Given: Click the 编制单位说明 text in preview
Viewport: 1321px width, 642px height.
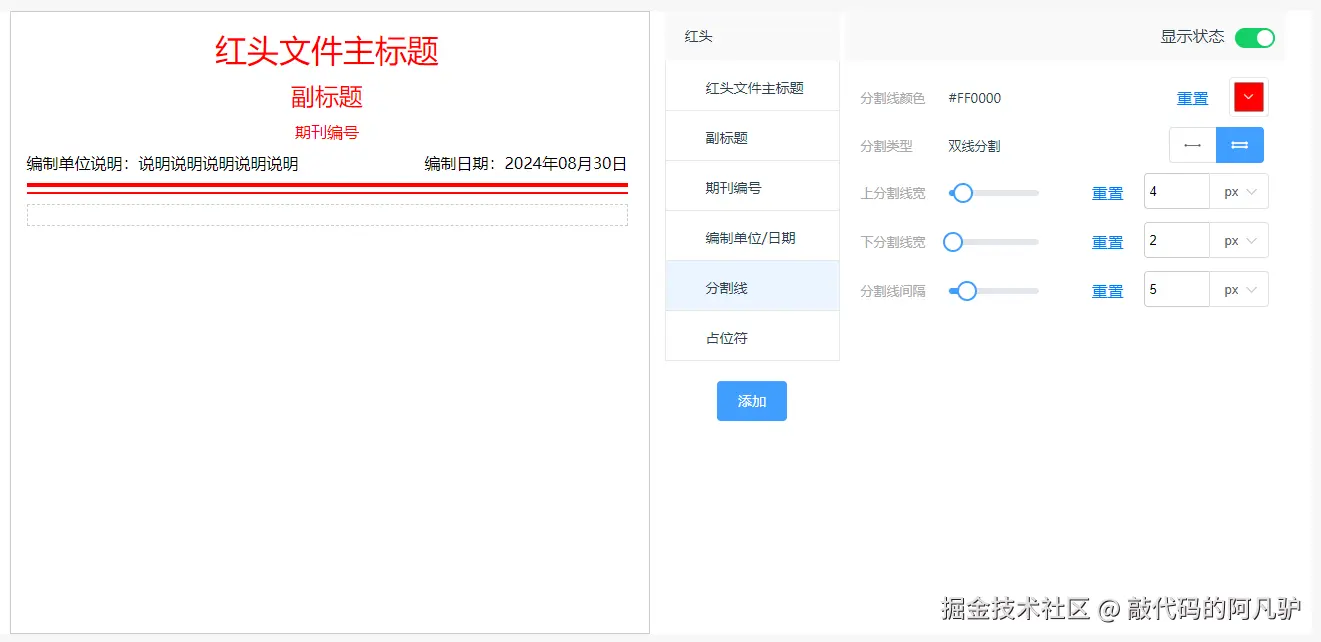Looking at the screenshot, I should pyautogui.click(x=163, y=164).
